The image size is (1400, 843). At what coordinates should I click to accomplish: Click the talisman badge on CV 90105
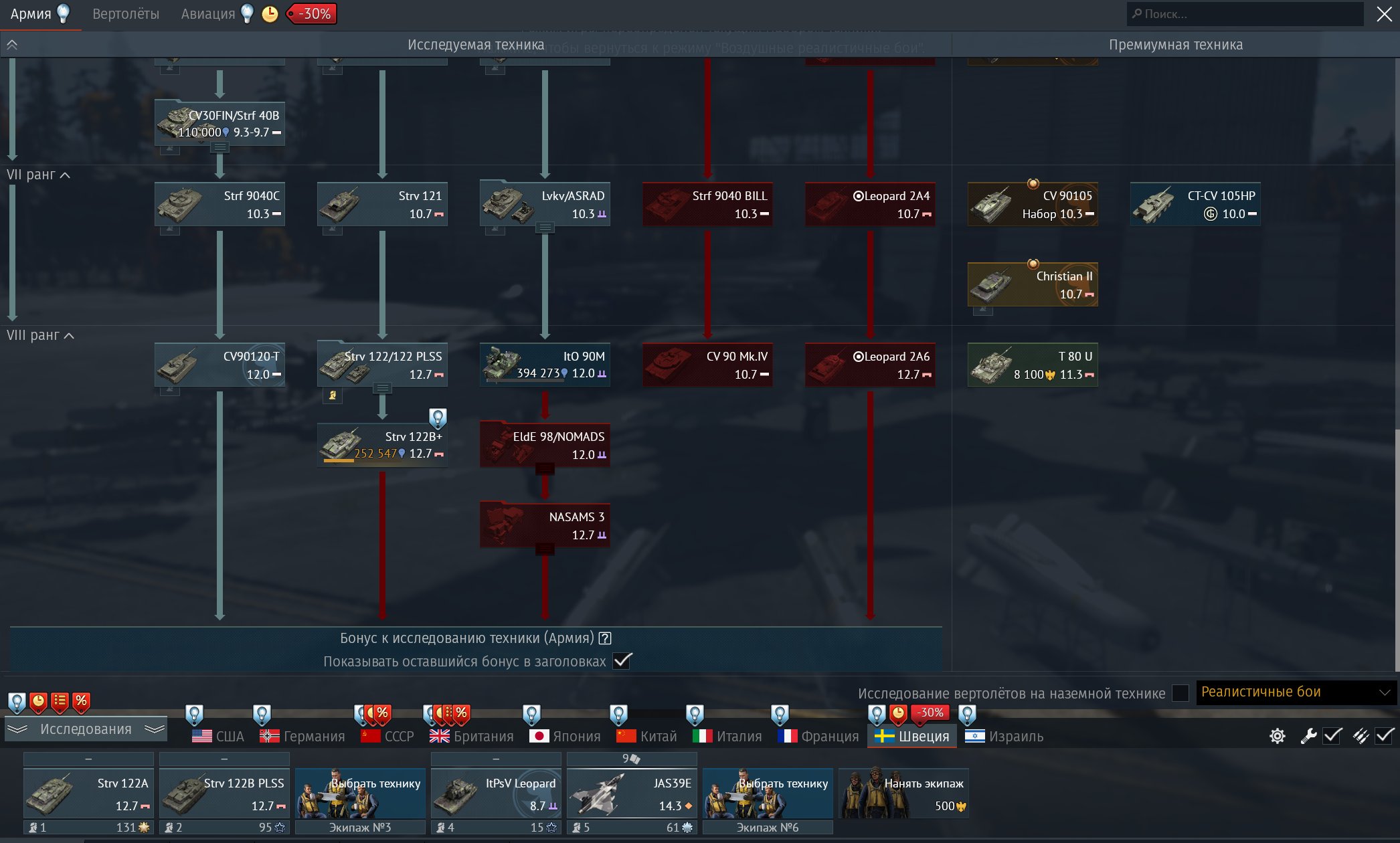[1033, 183]
